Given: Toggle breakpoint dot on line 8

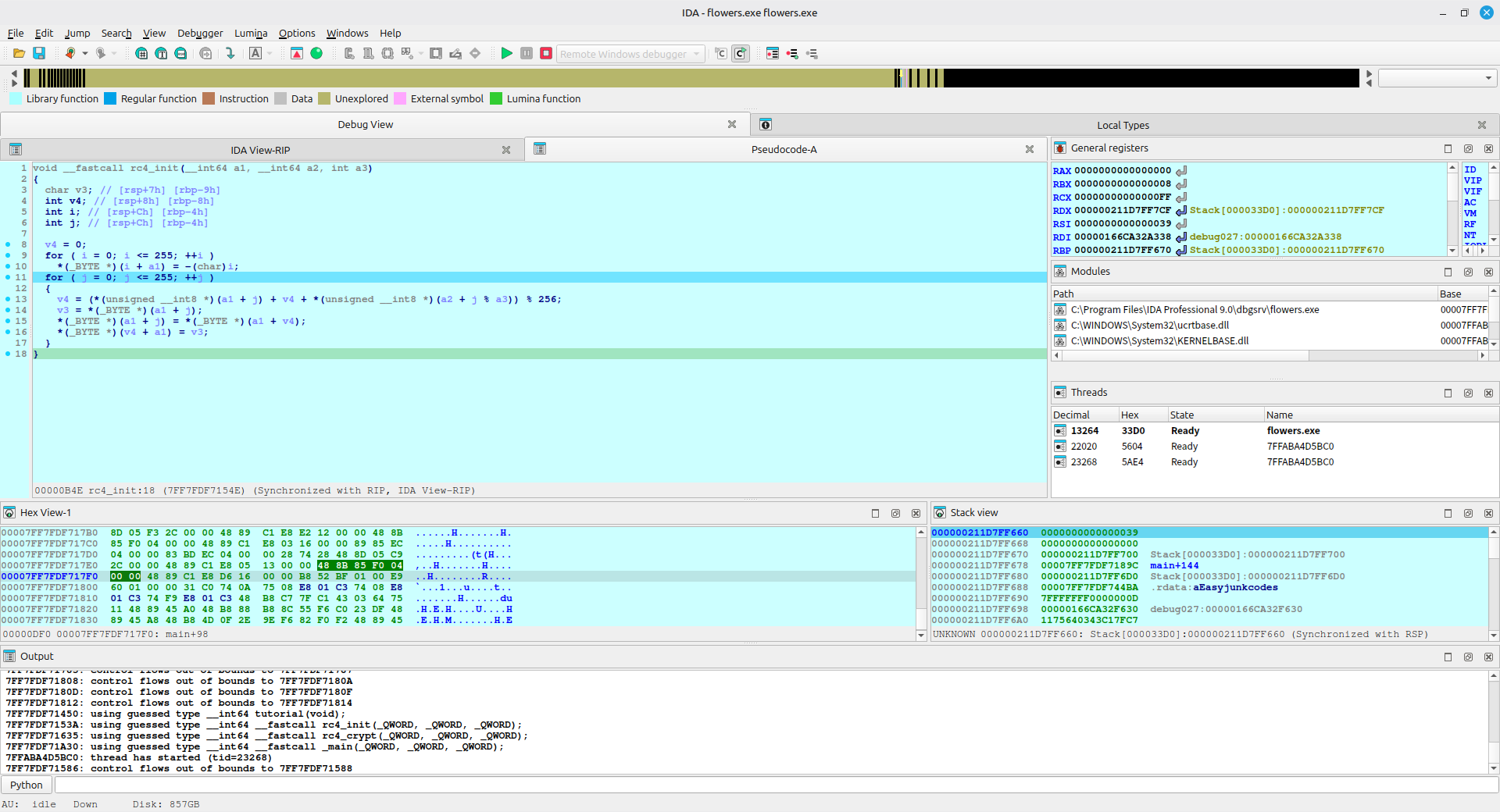Looking at the screenshot, I should pos(8,244).
